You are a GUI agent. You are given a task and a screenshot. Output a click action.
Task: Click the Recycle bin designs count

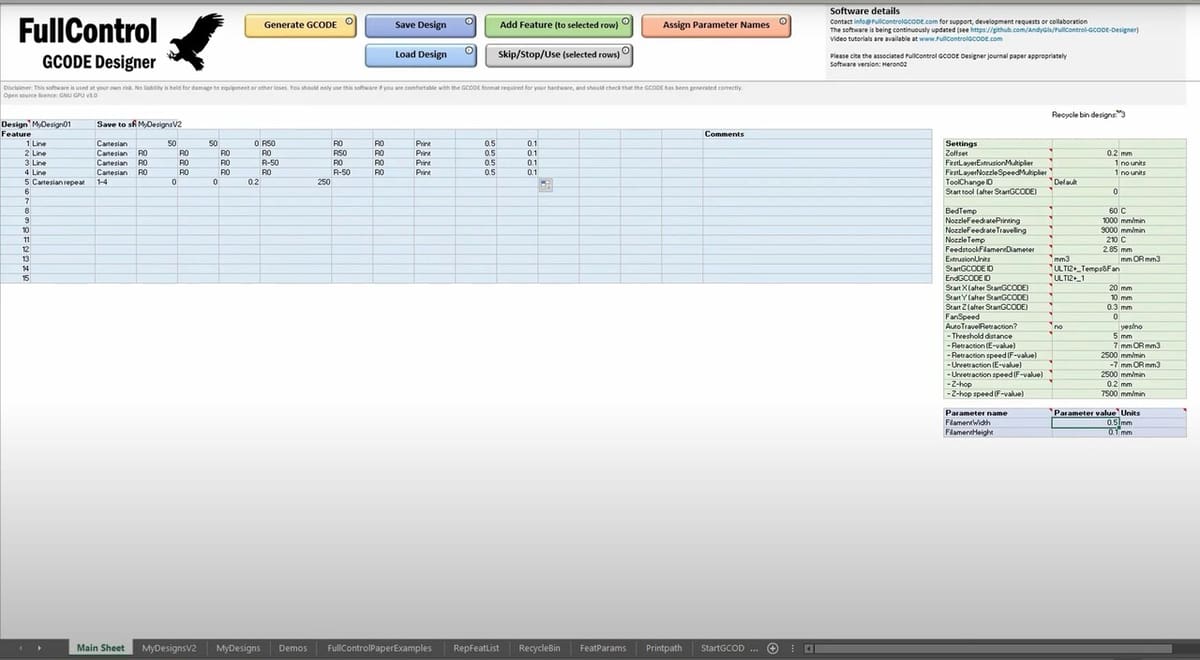(x=1124, y=115)
